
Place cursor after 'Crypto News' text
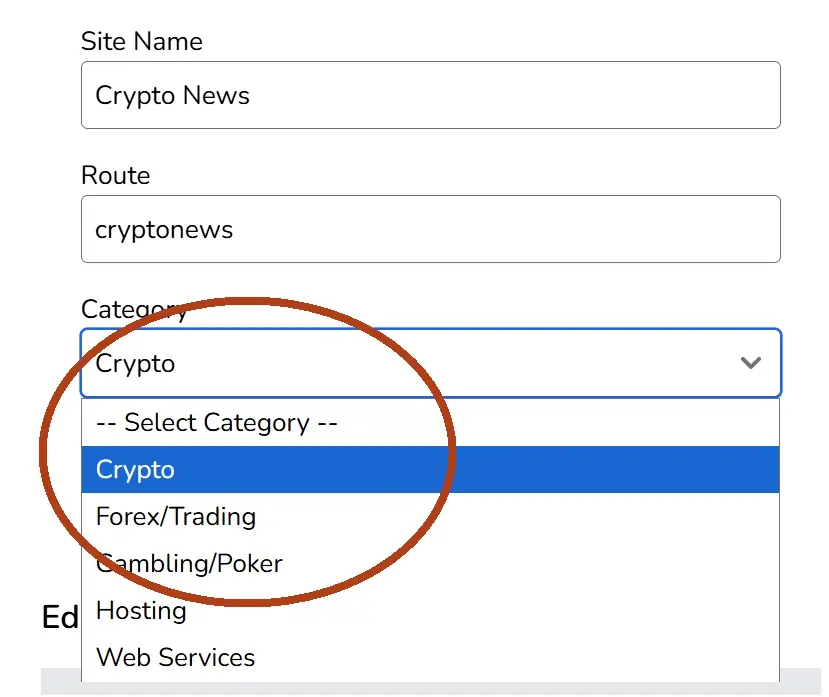(252, 96)
